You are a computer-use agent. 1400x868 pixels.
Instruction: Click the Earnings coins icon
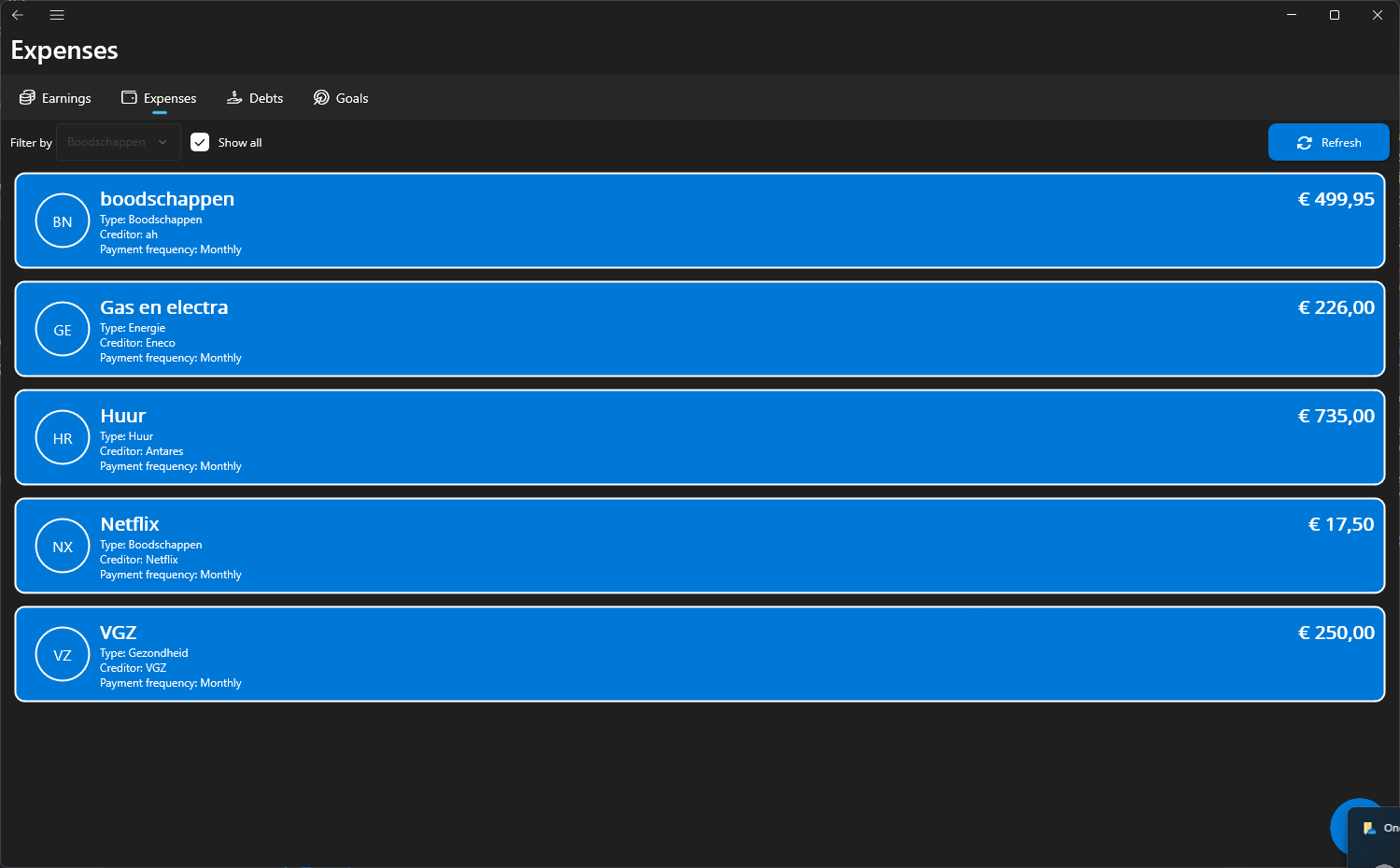27,97
